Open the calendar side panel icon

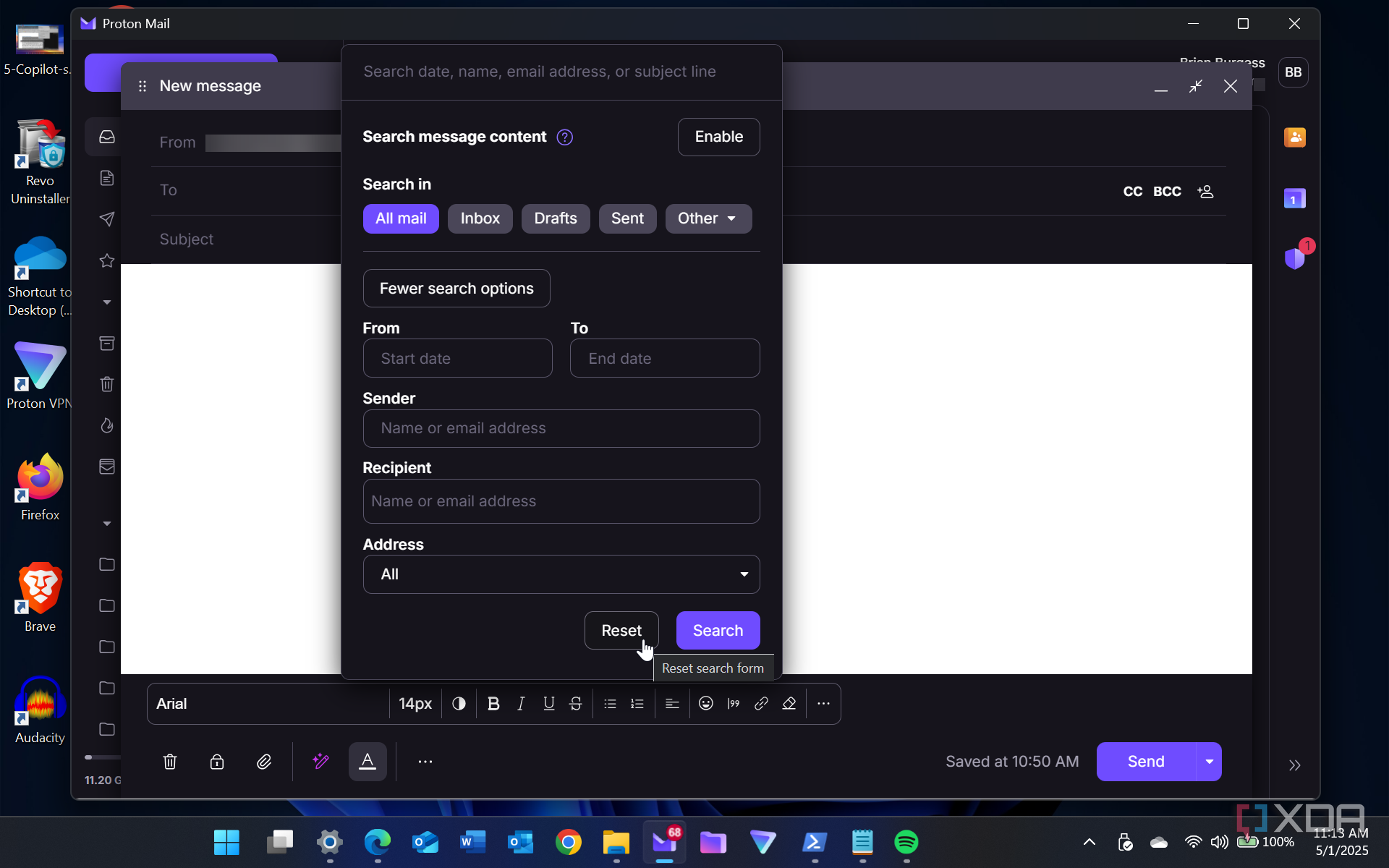tap(1295, 198)
